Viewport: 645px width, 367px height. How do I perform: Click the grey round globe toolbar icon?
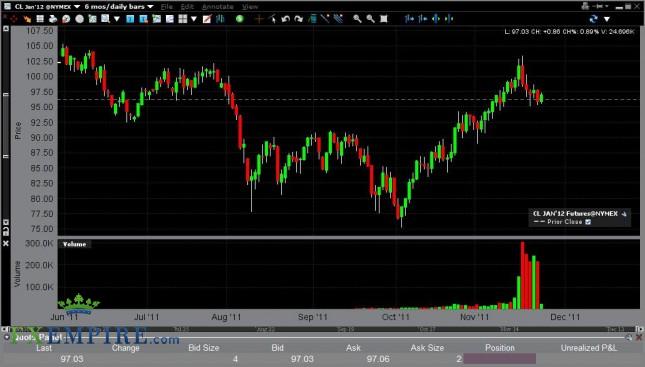coord(79,19)
